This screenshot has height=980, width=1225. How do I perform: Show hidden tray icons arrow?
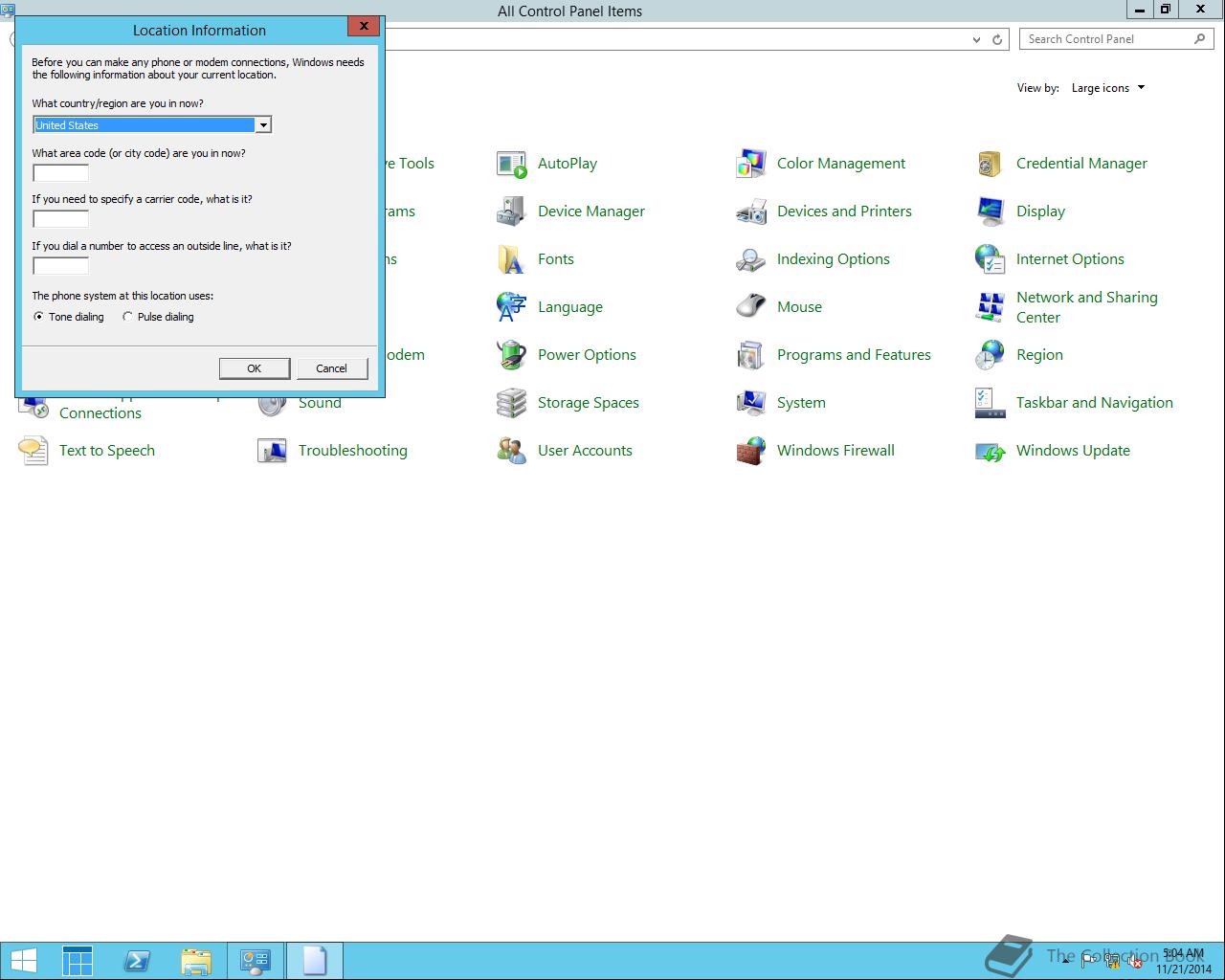point(1065,961)
